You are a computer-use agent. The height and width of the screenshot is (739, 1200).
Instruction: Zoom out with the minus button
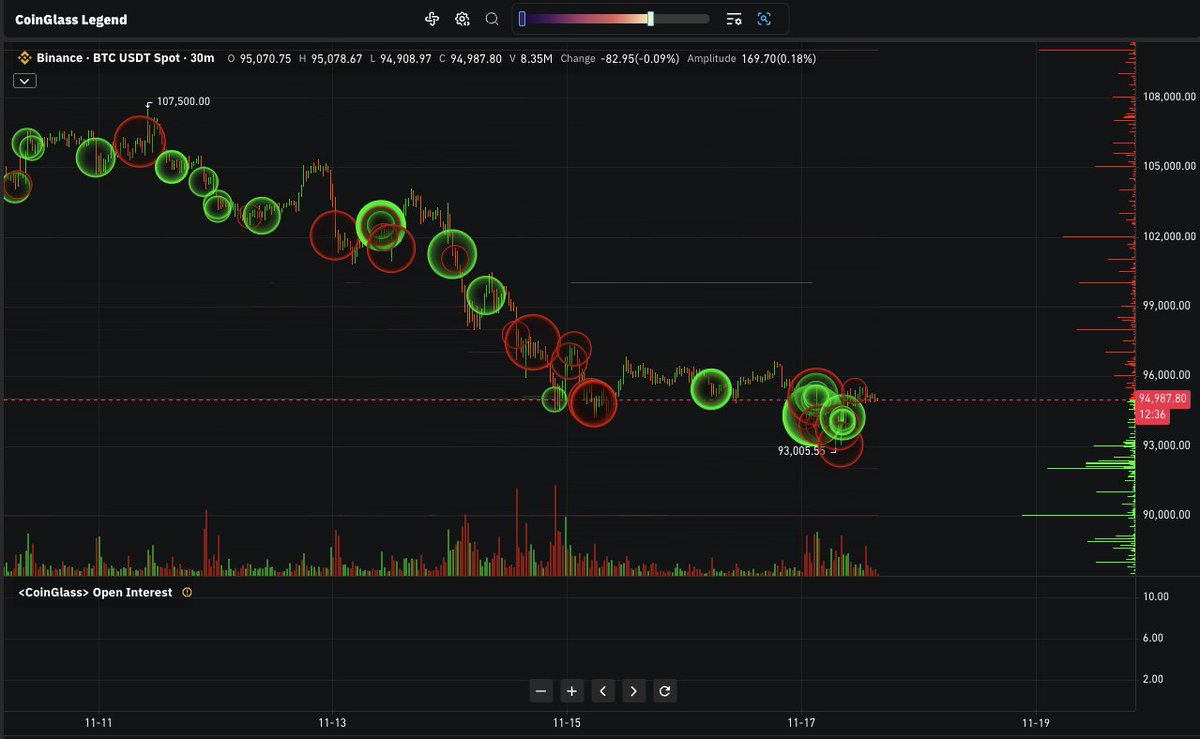[541, 690]
